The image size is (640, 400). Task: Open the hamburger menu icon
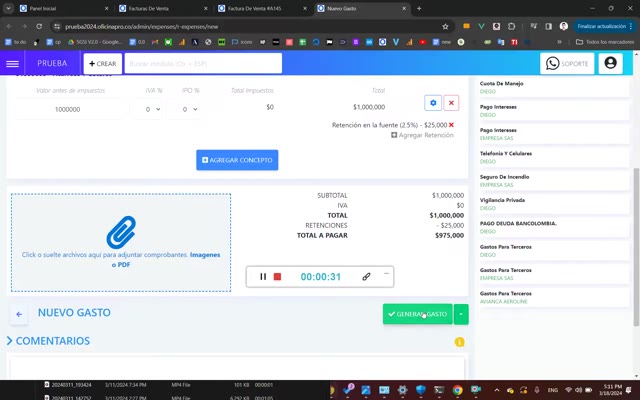(12, 64)
